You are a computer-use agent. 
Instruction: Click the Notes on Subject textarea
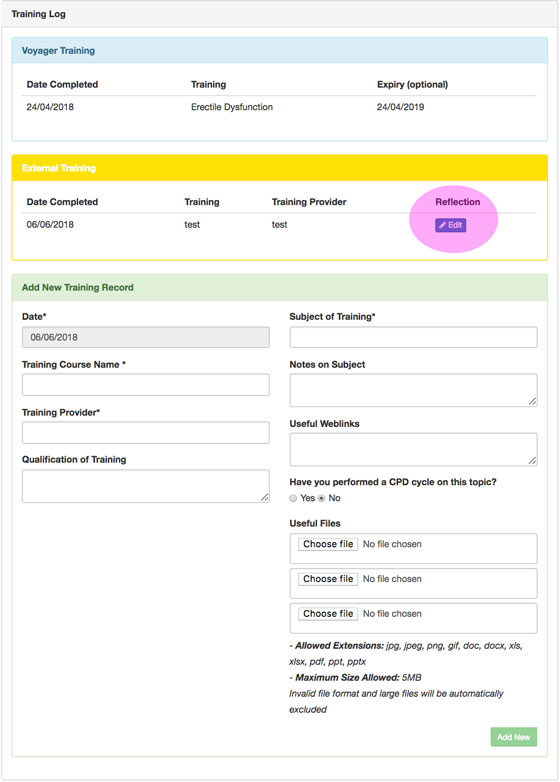click(413, 390)
